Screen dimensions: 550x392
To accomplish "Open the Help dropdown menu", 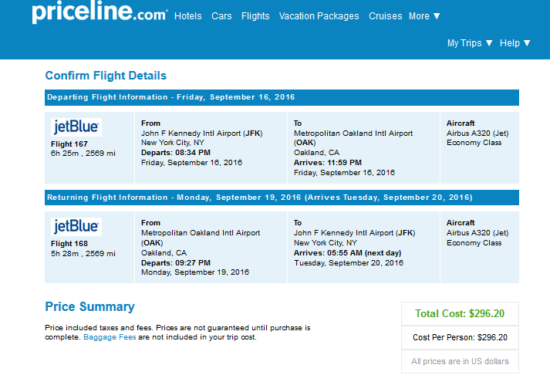I will (515, 43).
